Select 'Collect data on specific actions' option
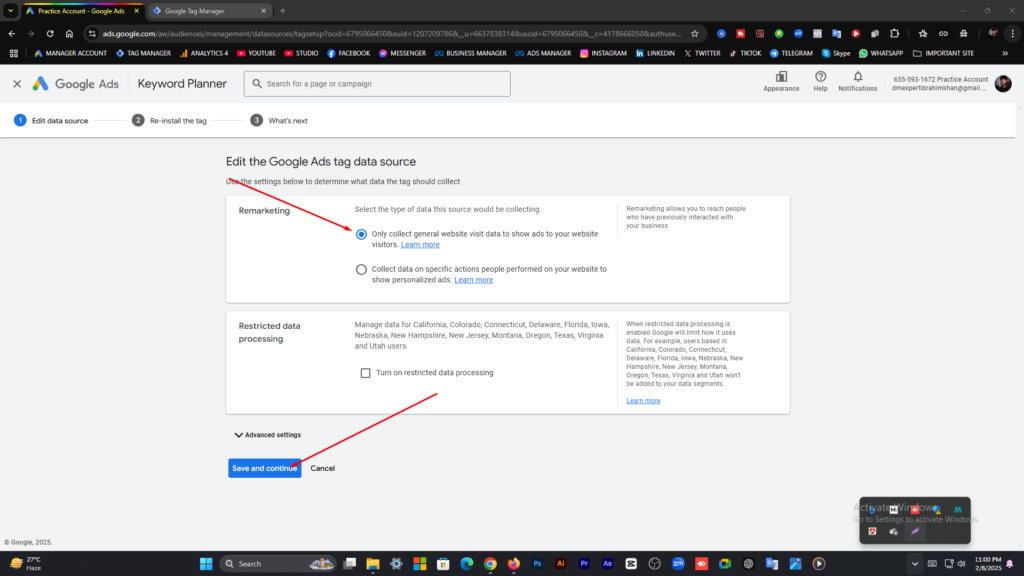 click(x=361, y=269)
